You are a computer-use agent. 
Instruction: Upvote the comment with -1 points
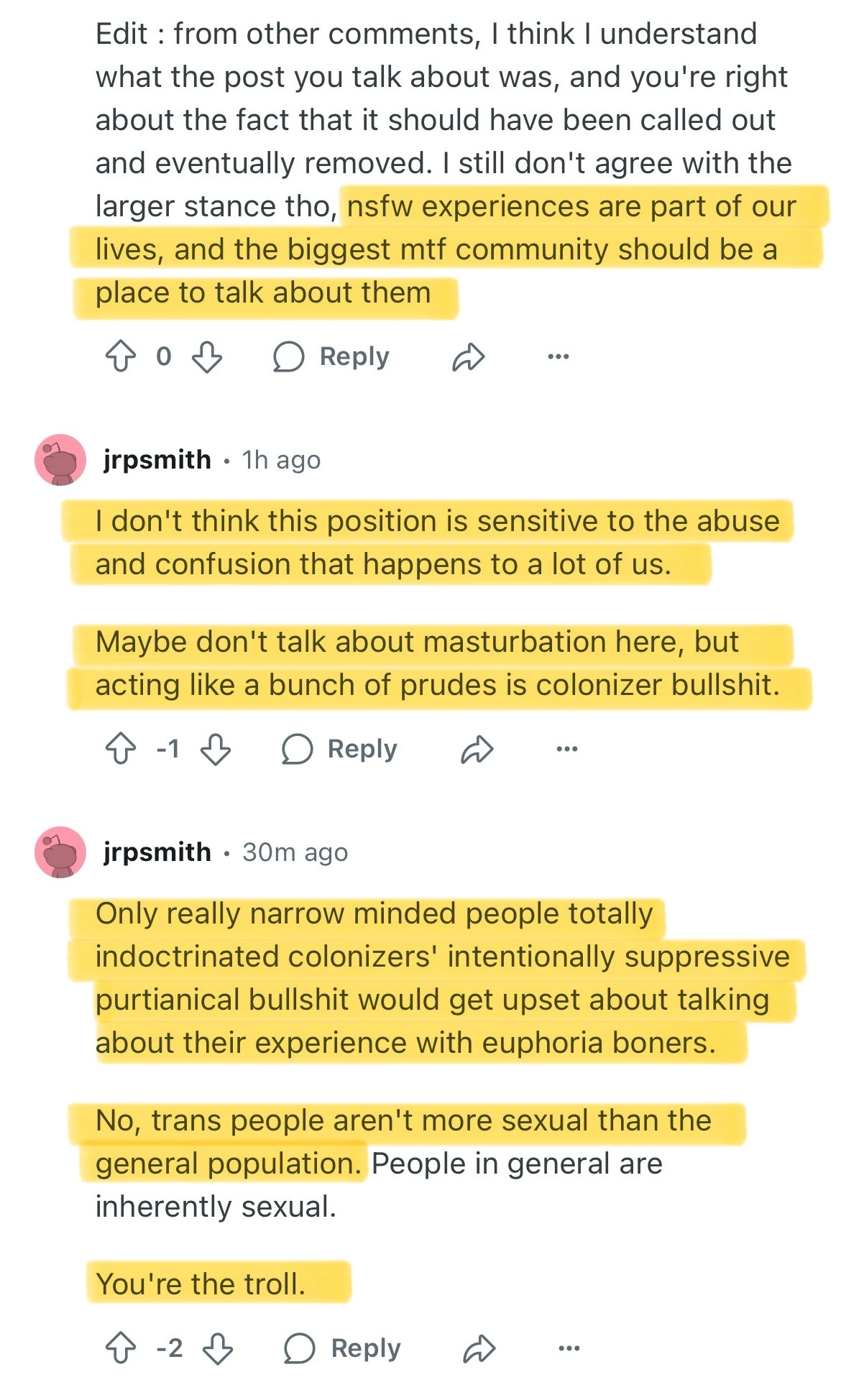coord(121,749)
